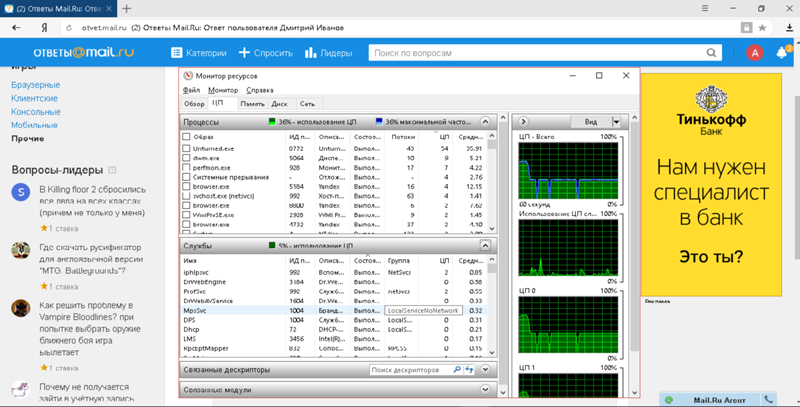Viewport: 800px width, 407px height.
Task: Collapse the Процессы section chevron
Action: click(485, 122)
